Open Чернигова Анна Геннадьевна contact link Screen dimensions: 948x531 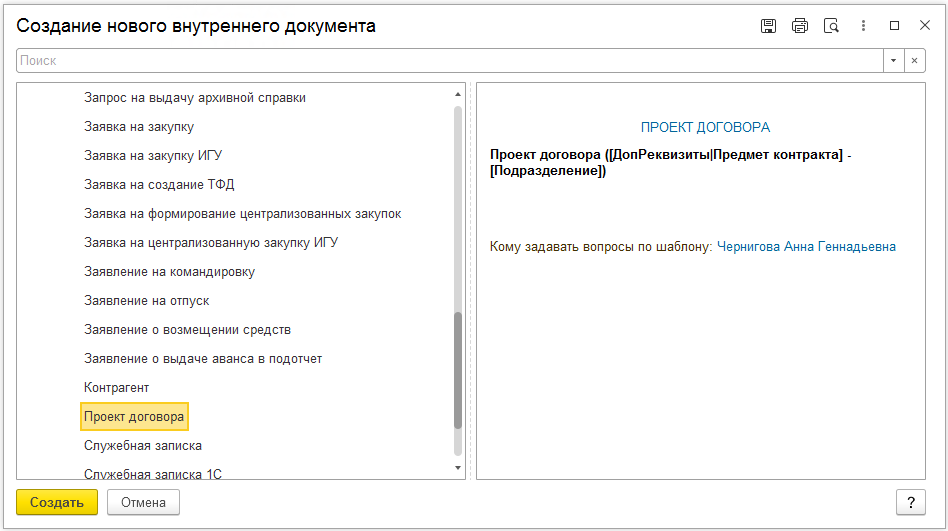(806, 247)
